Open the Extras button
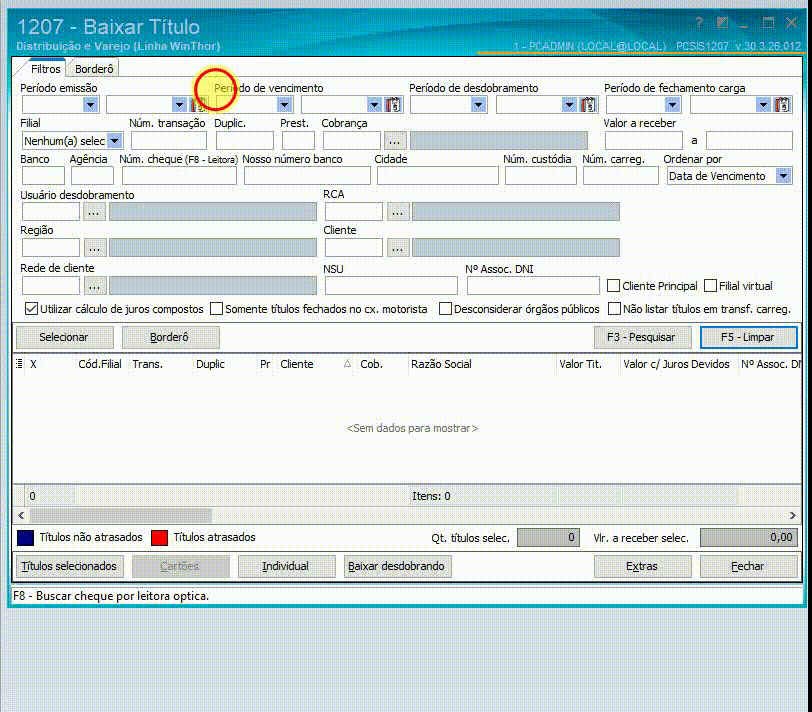The height and width of the screenshot is (712, 812). point(642,566)
